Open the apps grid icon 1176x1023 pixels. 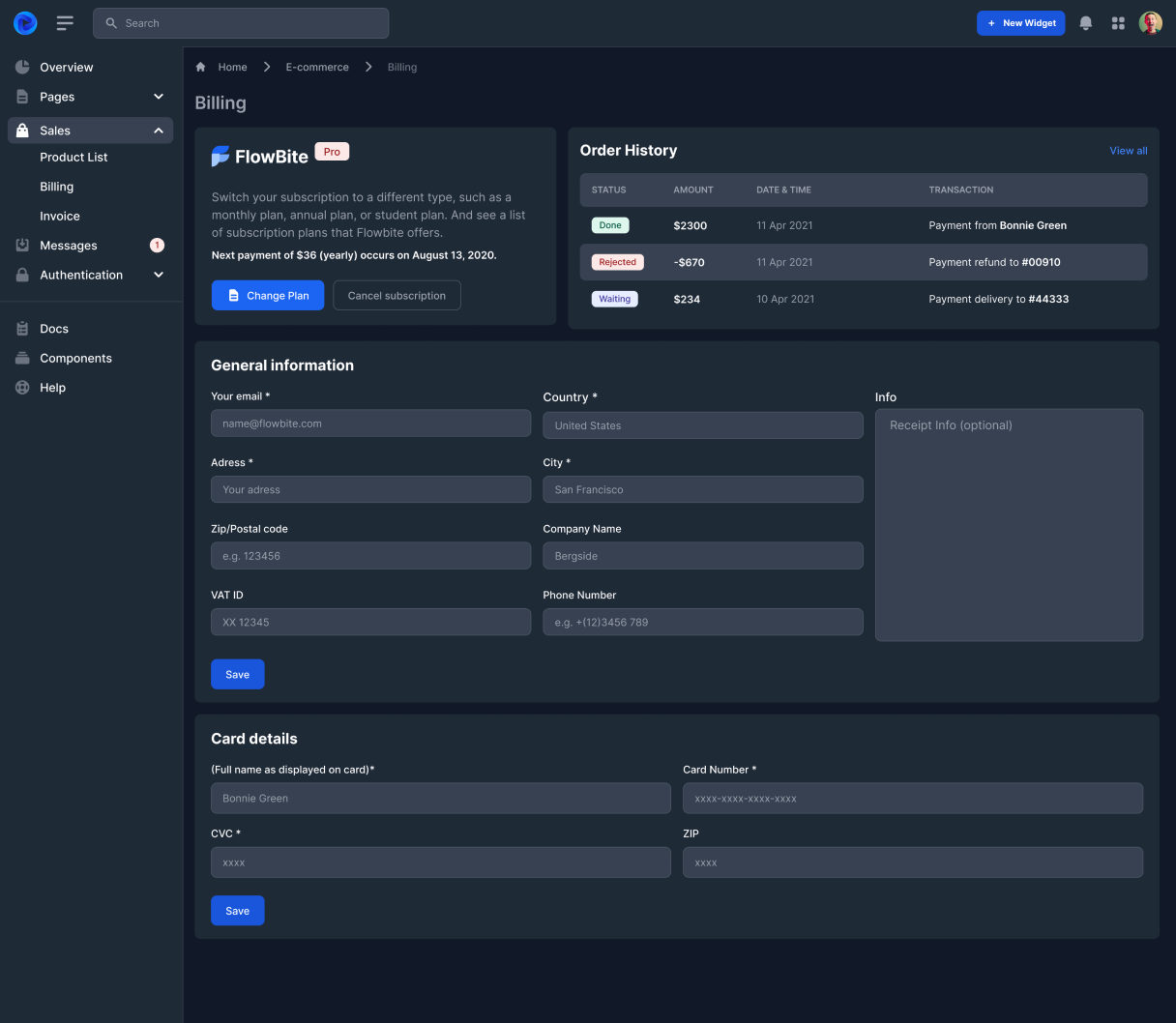pos(1118,23)
